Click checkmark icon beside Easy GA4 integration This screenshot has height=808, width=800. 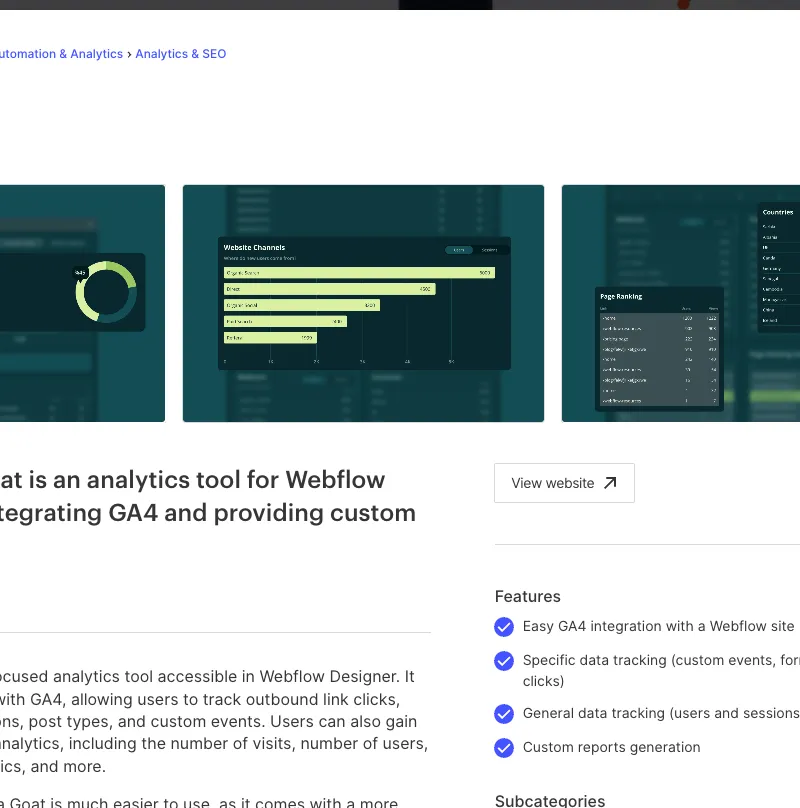point(504,627)
